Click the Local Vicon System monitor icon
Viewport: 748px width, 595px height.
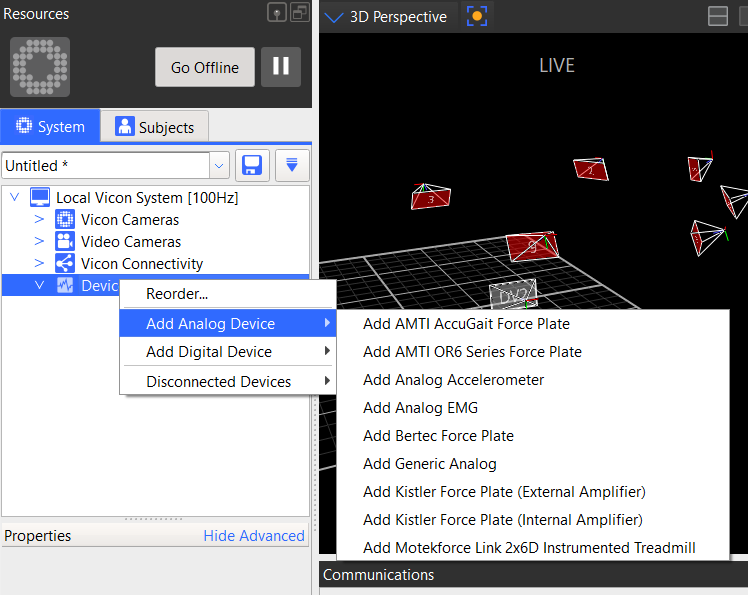coord(40,197)
